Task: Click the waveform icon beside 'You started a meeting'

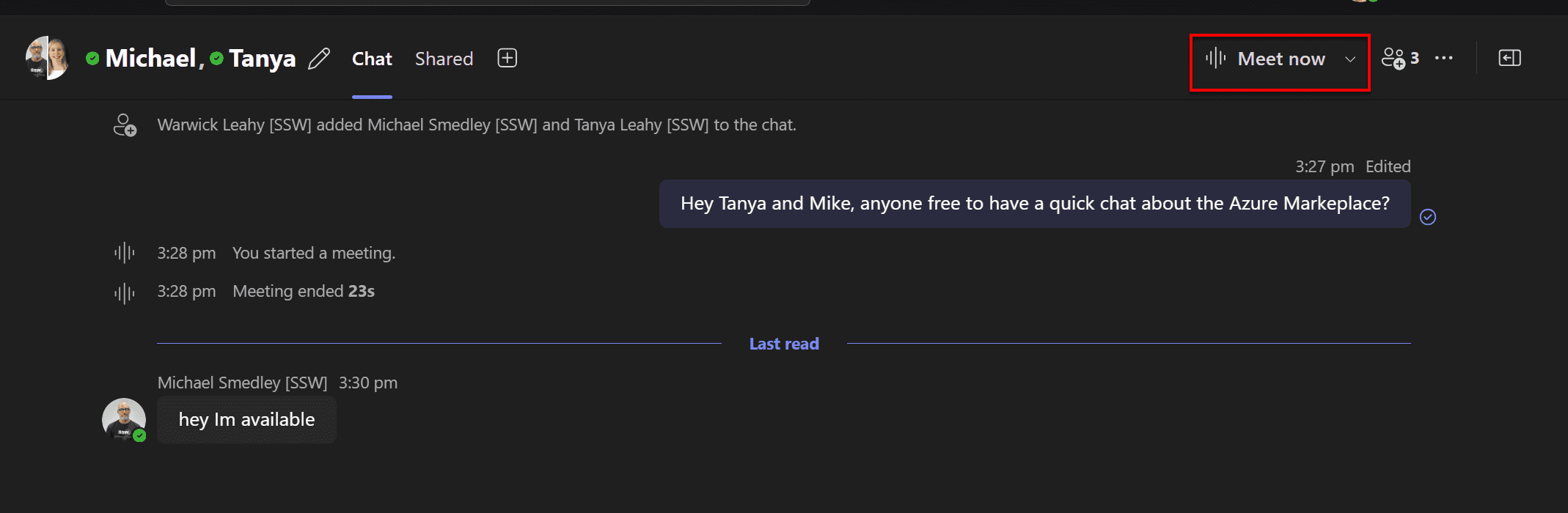Action: [125, 253]
